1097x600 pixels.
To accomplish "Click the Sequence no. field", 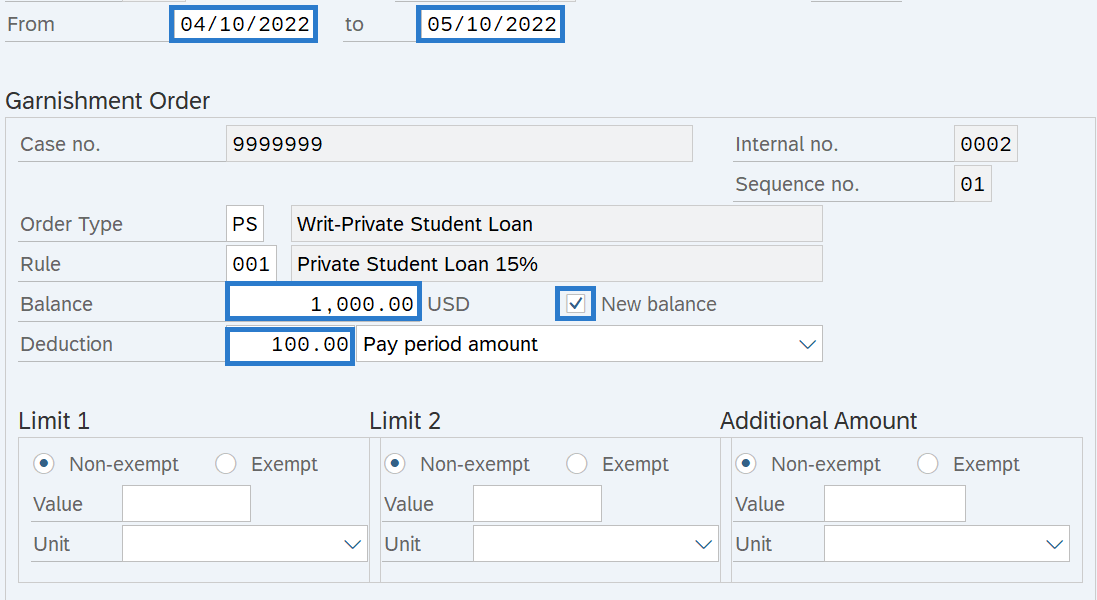I will point(971,183).
